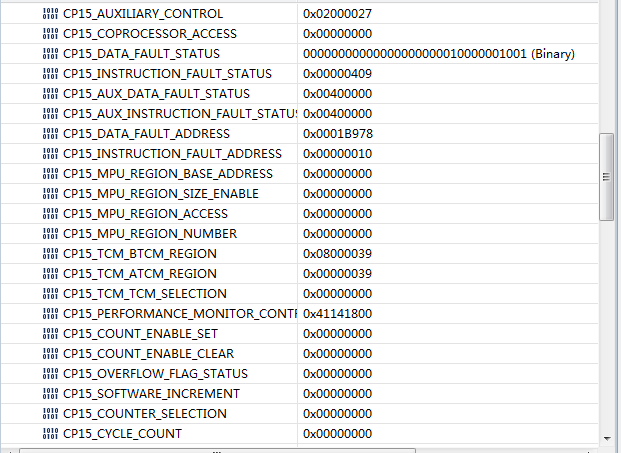Click the register icon beside CP15_AUXILIARY_CONTROL
Image resolution: width=621 pixels, height=453 pixels.
(x=50, y=14)
